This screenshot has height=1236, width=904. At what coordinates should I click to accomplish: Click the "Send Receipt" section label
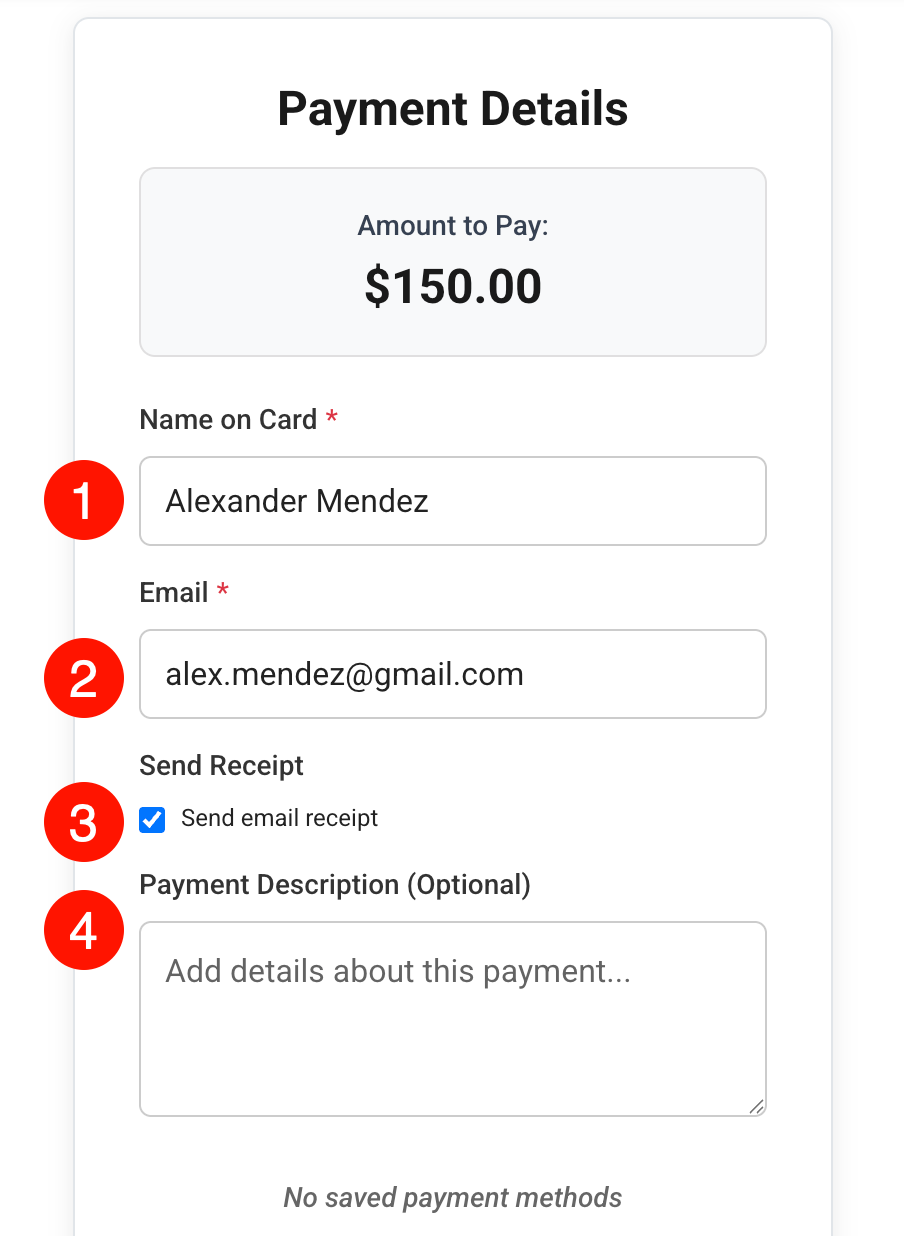(221, 766)
